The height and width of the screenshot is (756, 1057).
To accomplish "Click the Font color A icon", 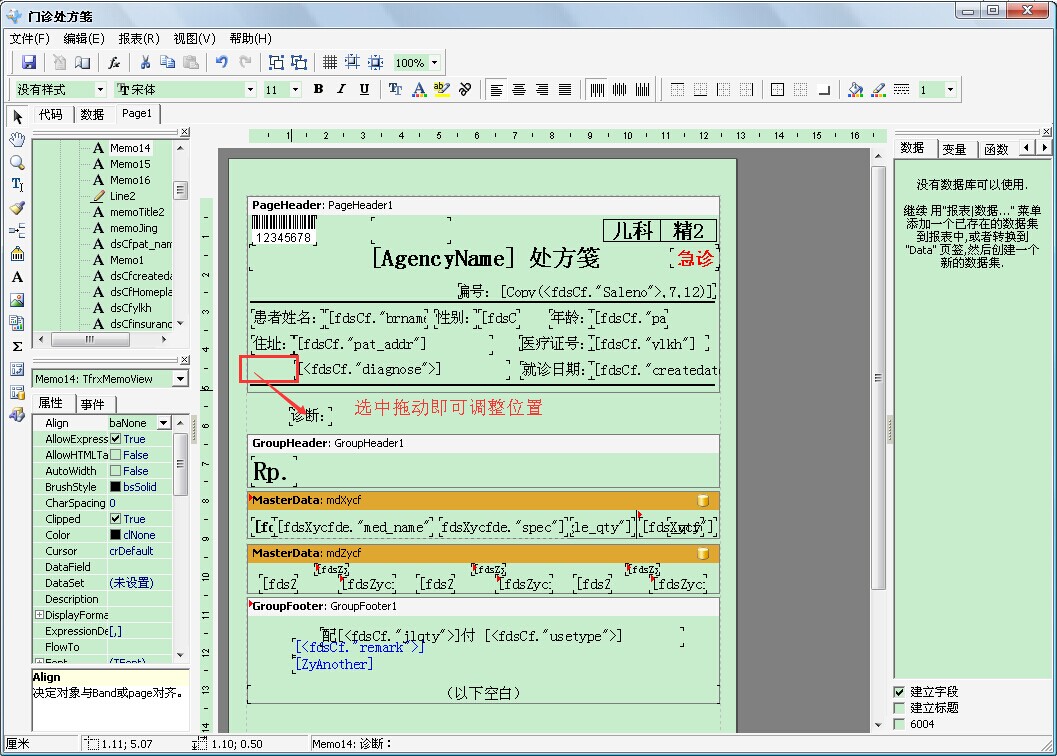I will coord(419,89).
